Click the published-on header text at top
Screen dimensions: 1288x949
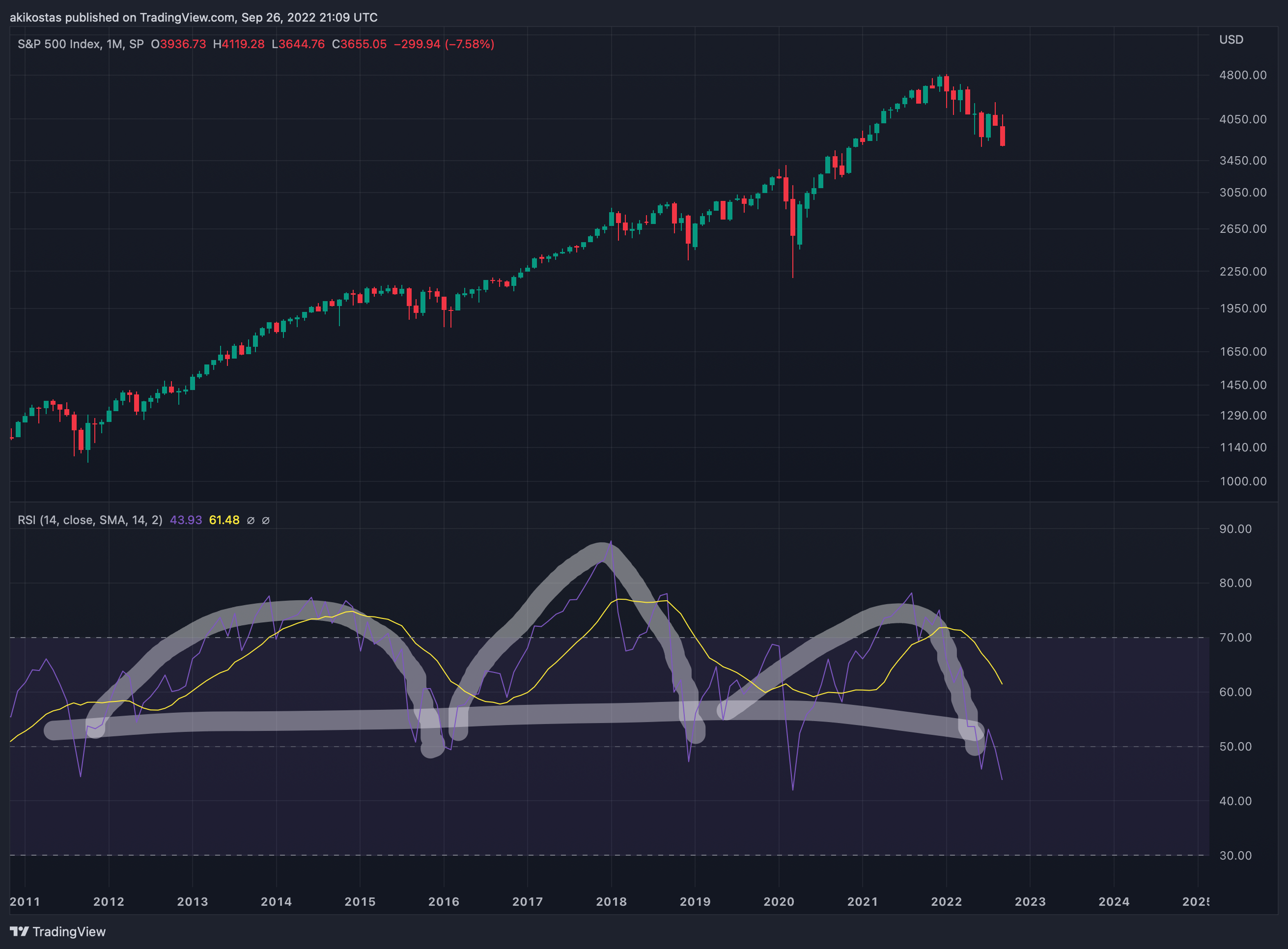(194, 17)
